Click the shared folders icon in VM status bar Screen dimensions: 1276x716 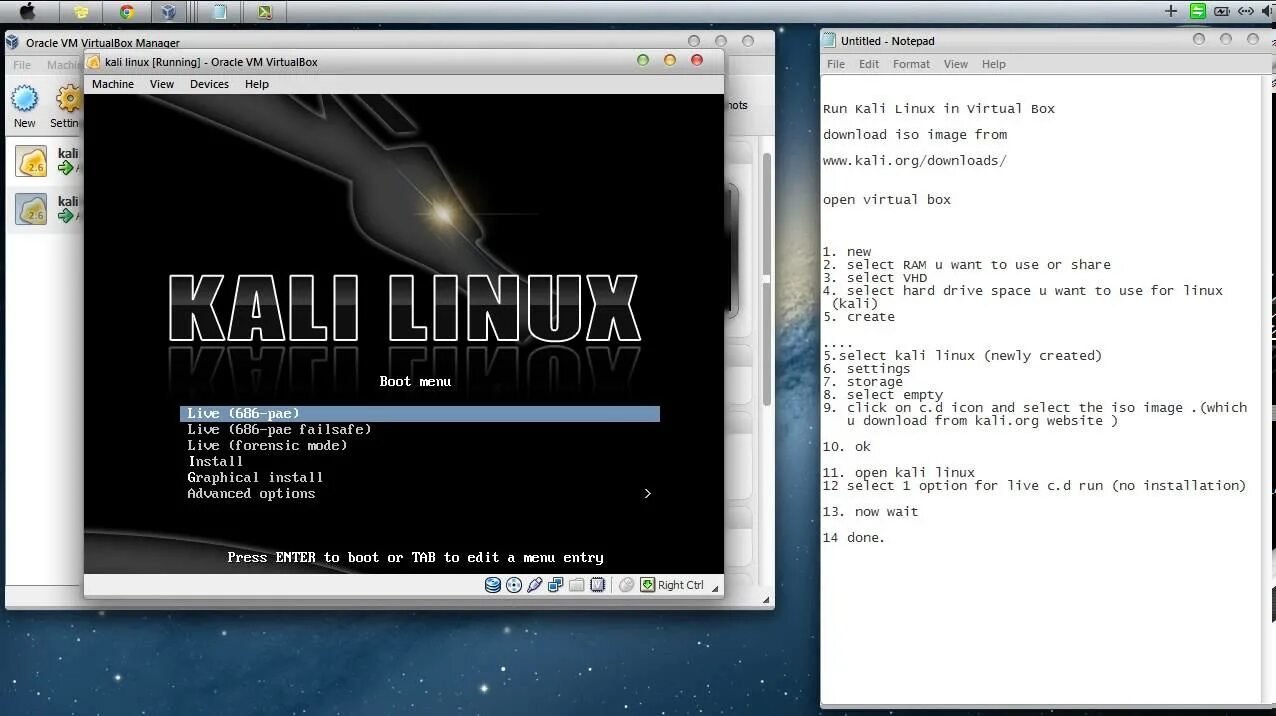click(x=577, y=585)
